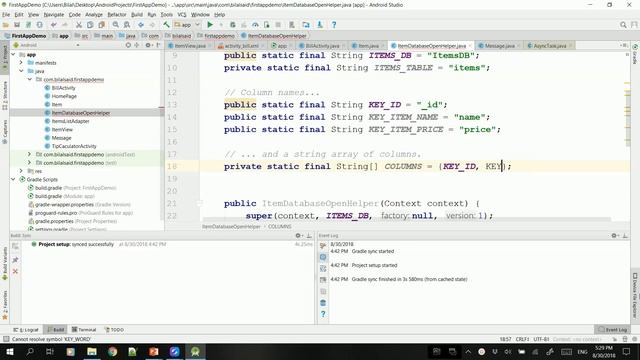
Task: Collapse com.bilalsaid.firstappdemo package
Action: 29,79
